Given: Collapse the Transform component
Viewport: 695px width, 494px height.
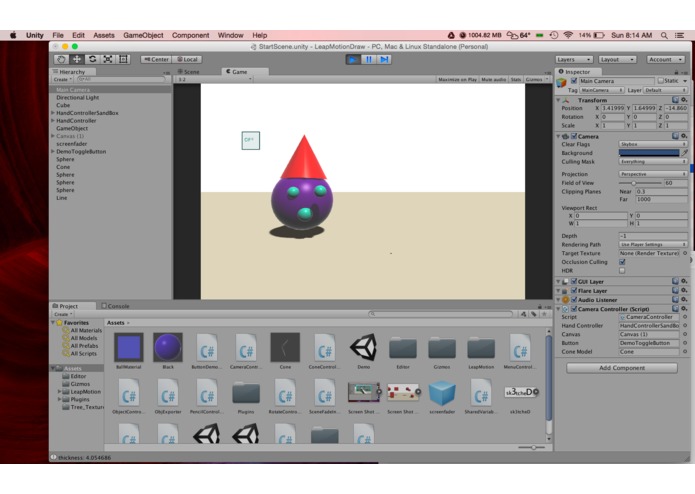Looking at the screenshot, I should 558,100.
